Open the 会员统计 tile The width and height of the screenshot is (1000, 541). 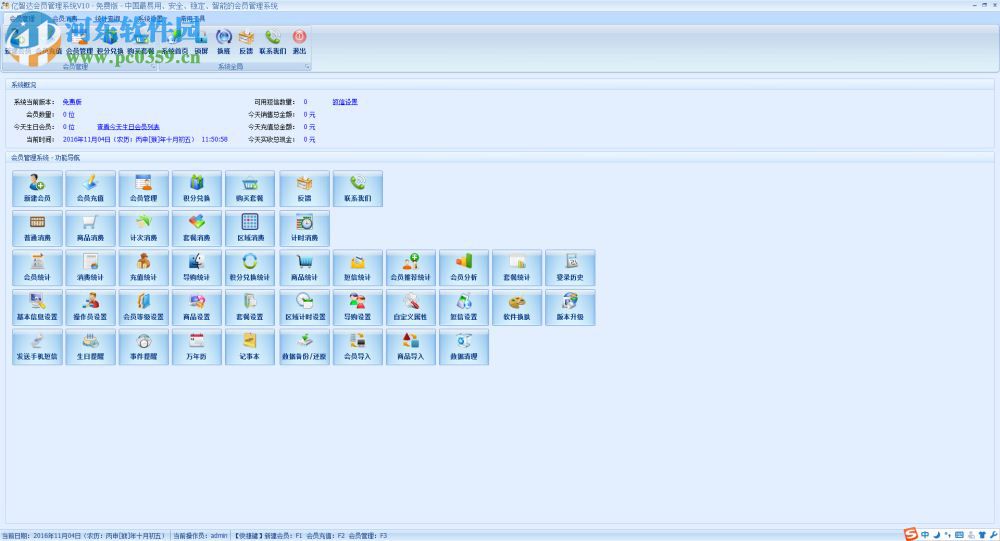pyautogui.click(x=37, y=267)
